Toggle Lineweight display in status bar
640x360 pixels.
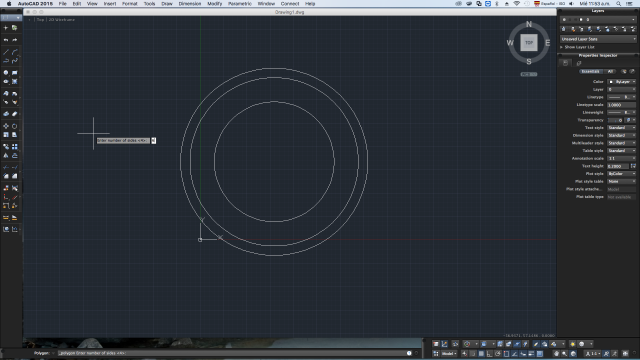(x=531, y=353)
